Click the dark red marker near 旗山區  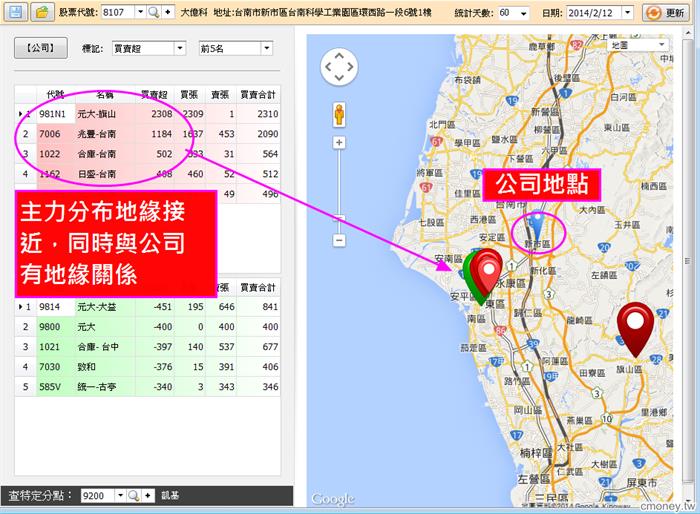pos(635,330)
